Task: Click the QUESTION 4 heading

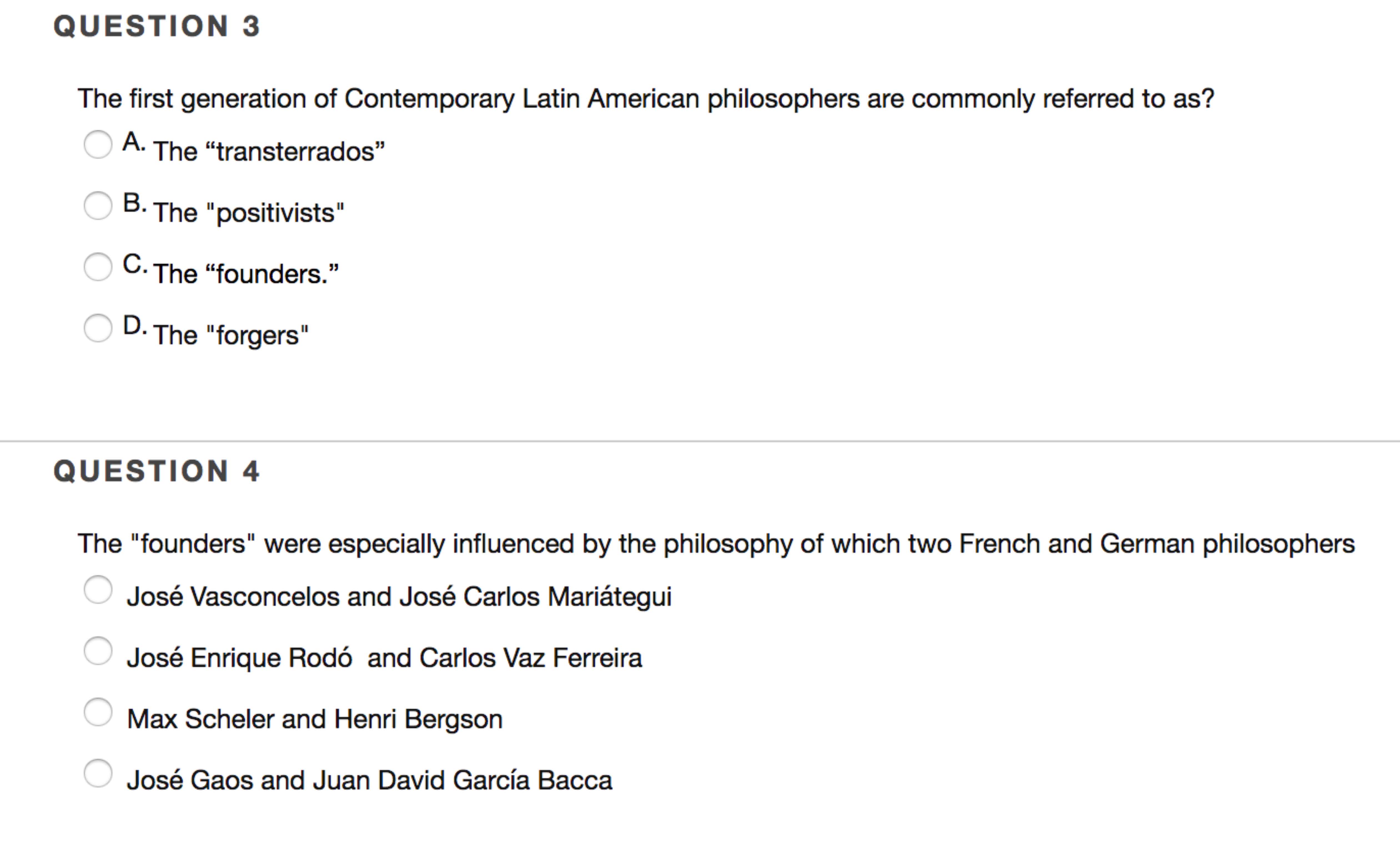Action: point(157,471)
